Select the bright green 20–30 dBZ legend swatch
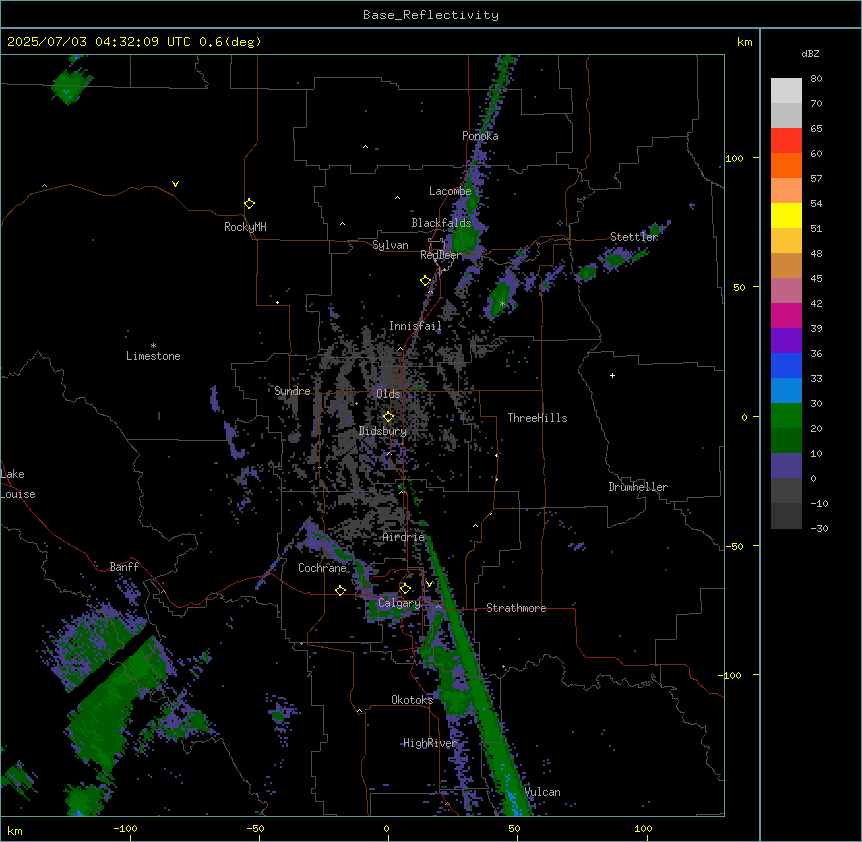The height and width of the screenshot is (842, 862). [x=786, y=416]
